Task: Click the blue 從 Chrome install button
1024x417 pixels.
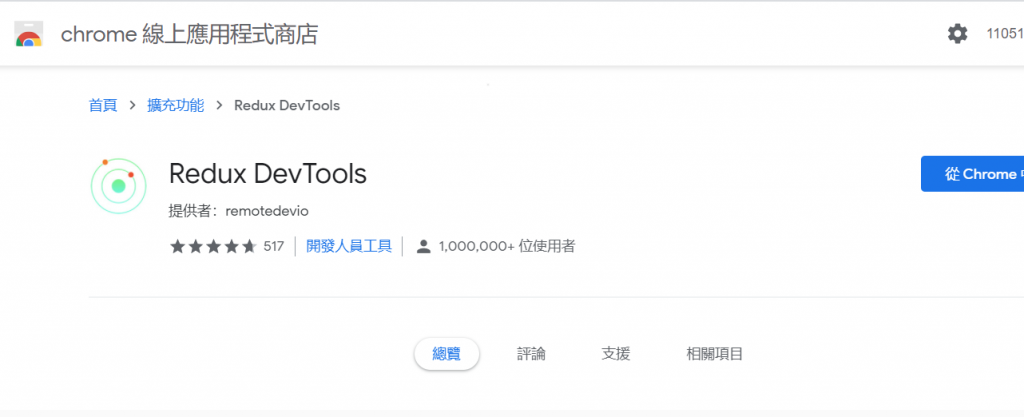Action: tap(972, 174)
